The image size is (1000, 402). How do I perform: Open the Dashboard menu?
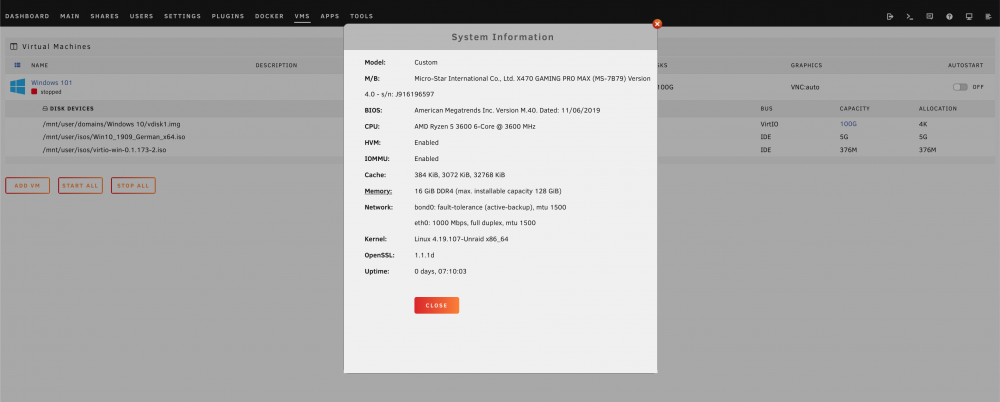(27, 17)
